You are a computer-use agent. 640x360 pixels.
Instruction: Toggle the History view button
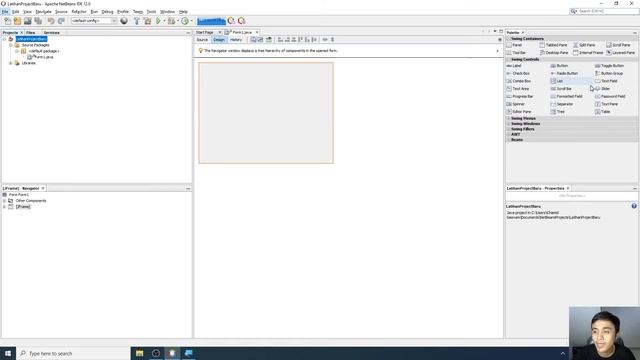236,40
